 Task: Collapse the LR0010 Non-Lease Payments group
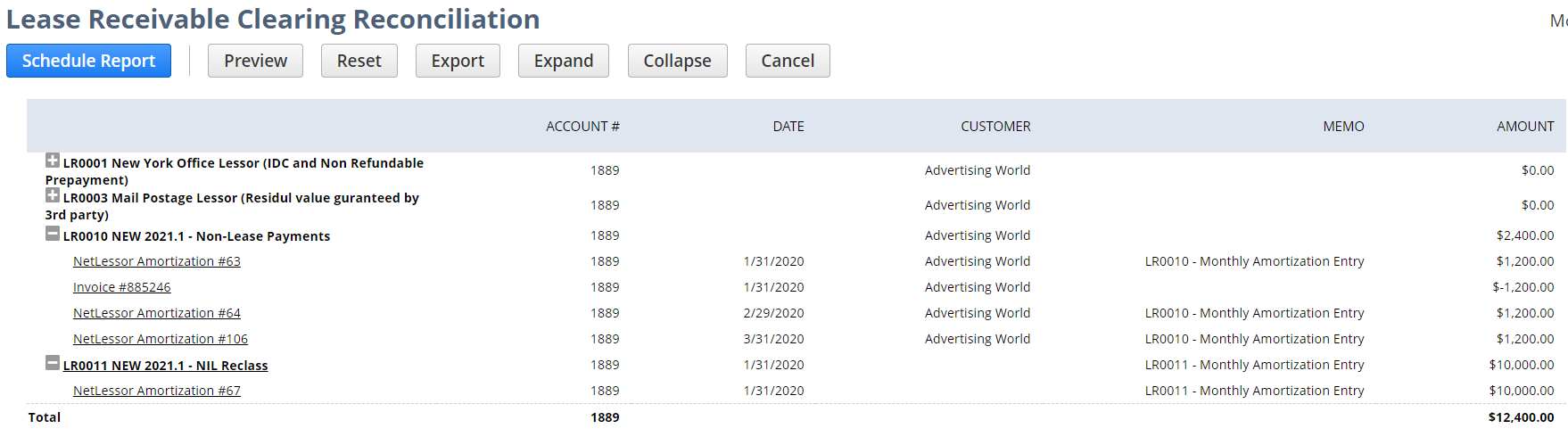[53, 235]
